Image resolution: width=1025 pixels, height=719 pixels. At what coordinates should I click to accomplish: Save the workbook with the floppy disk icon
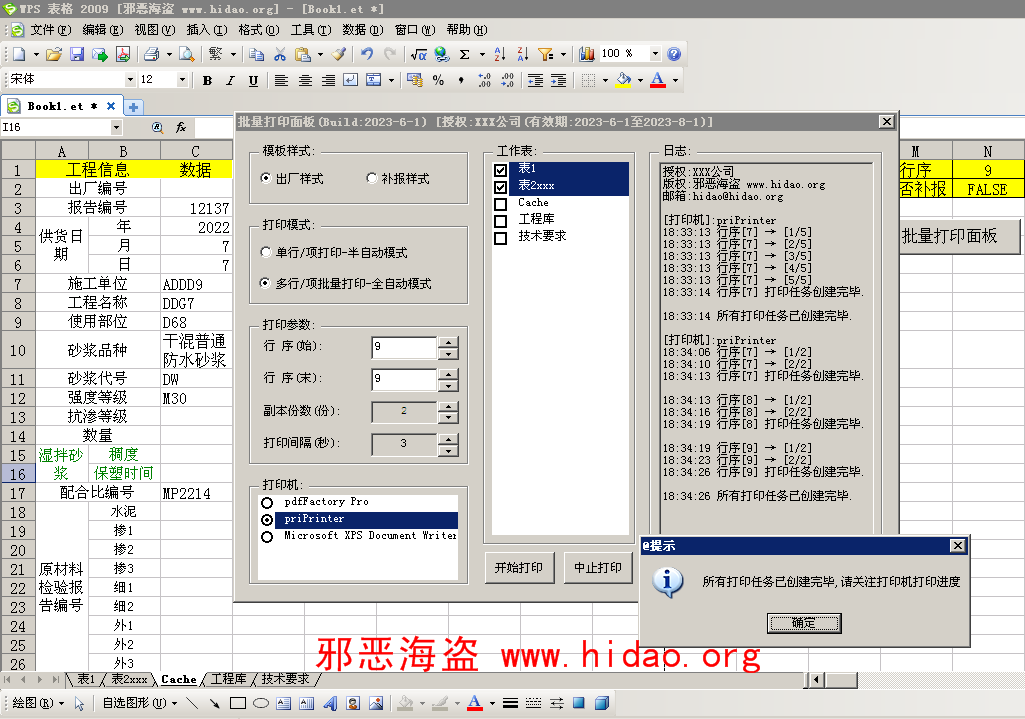tap(77, 54)
